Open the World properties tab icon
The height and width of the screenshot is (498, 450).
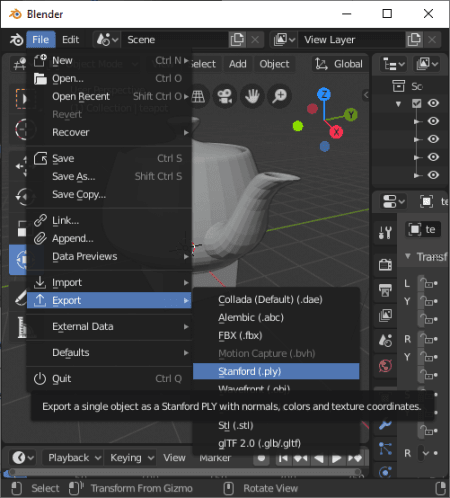385,366
